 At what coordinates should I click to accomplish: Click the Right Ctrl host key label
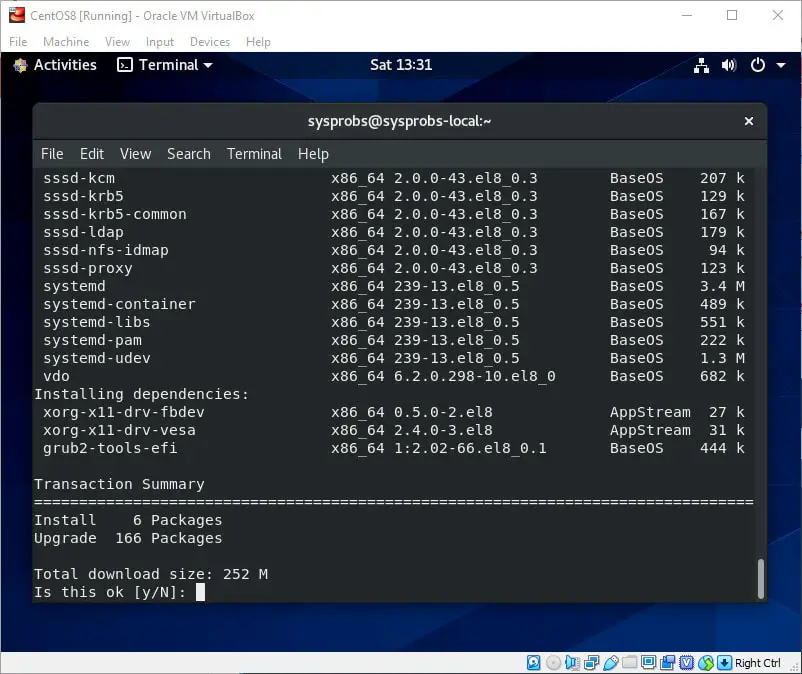(x=758, y=663)
